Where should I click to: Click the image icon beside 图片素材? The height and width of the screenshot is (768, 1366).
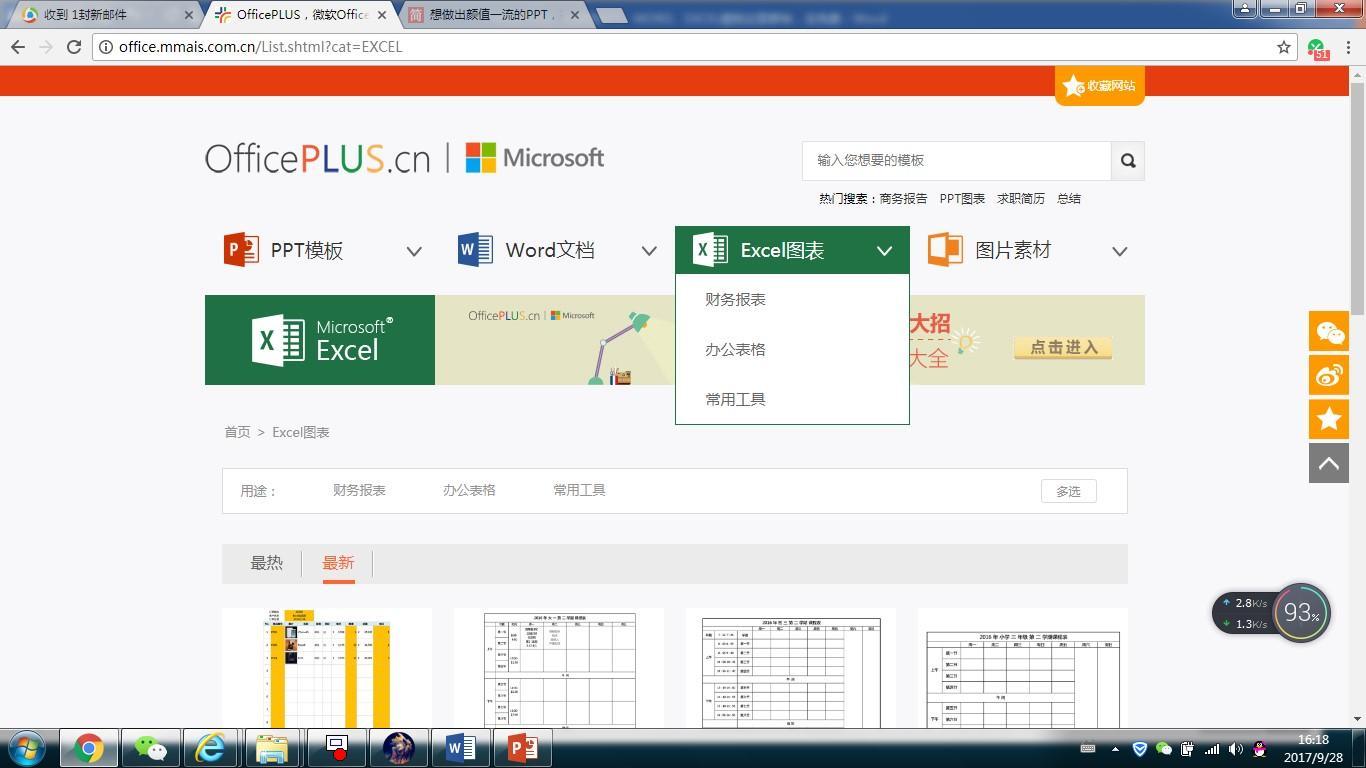coord(945,249)
